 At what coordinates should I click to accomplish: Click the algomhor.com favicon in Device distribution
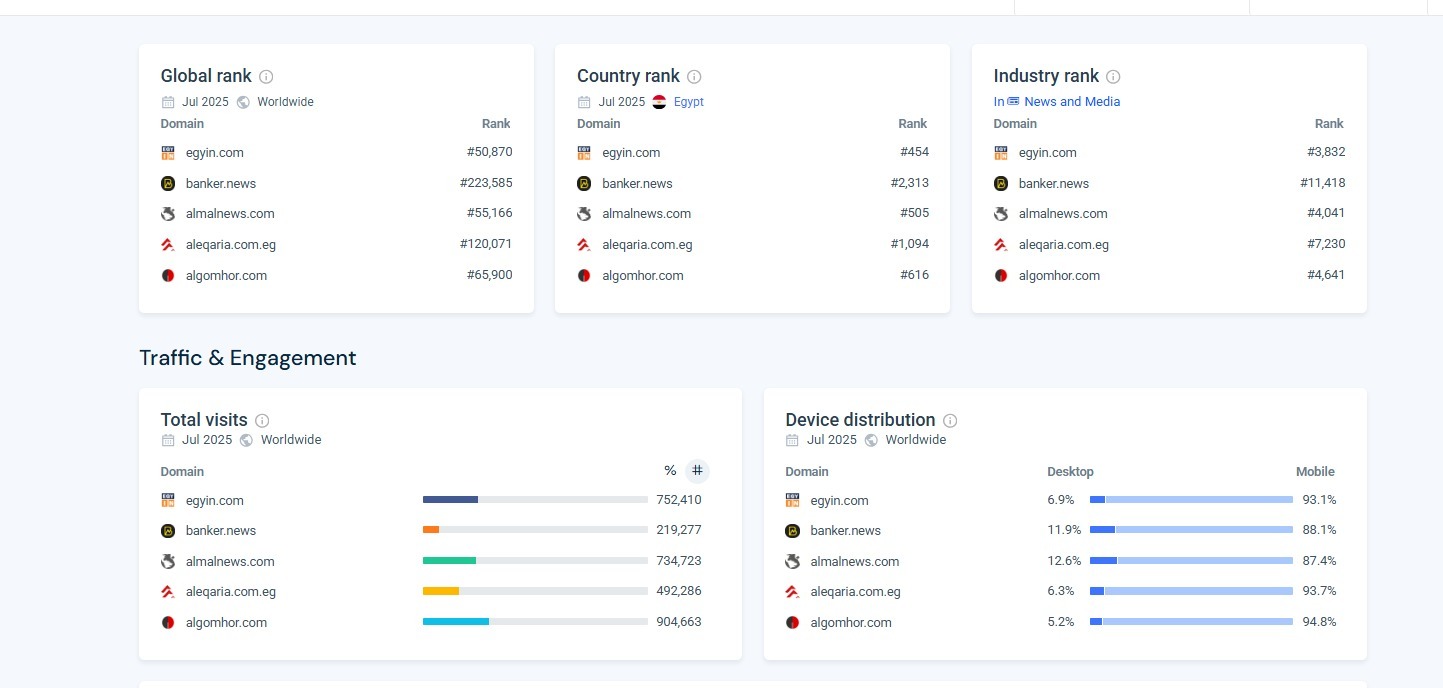click(793, 623)
